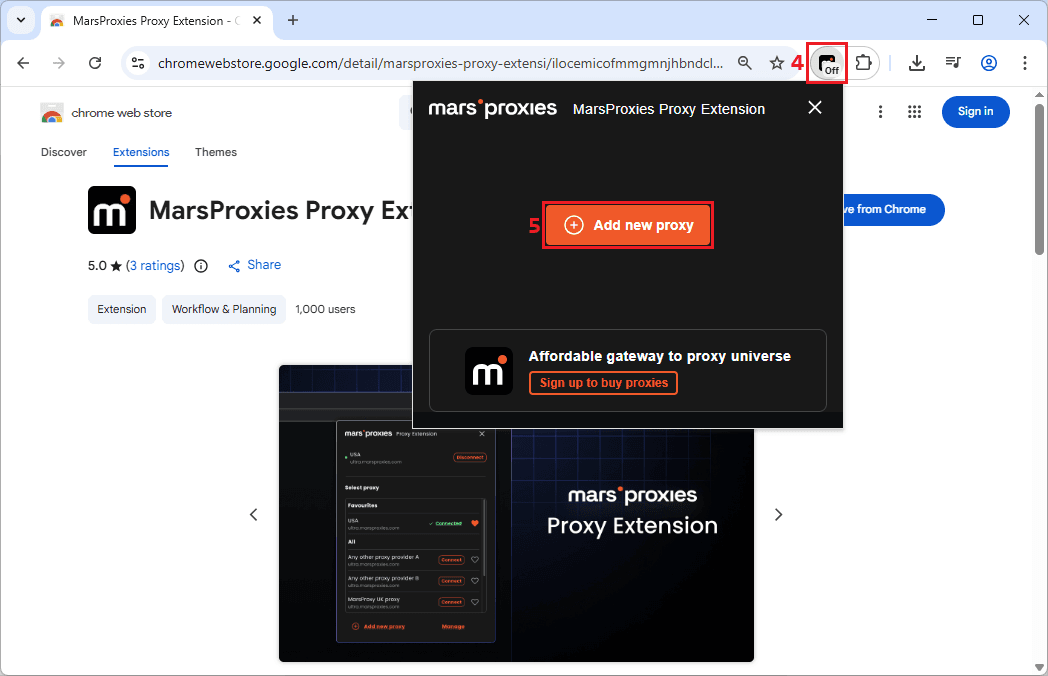Image resolution: width=1048 pixels, height=676 pixels.
Task: Reload the current page
Action: click(x=95, y=63)
